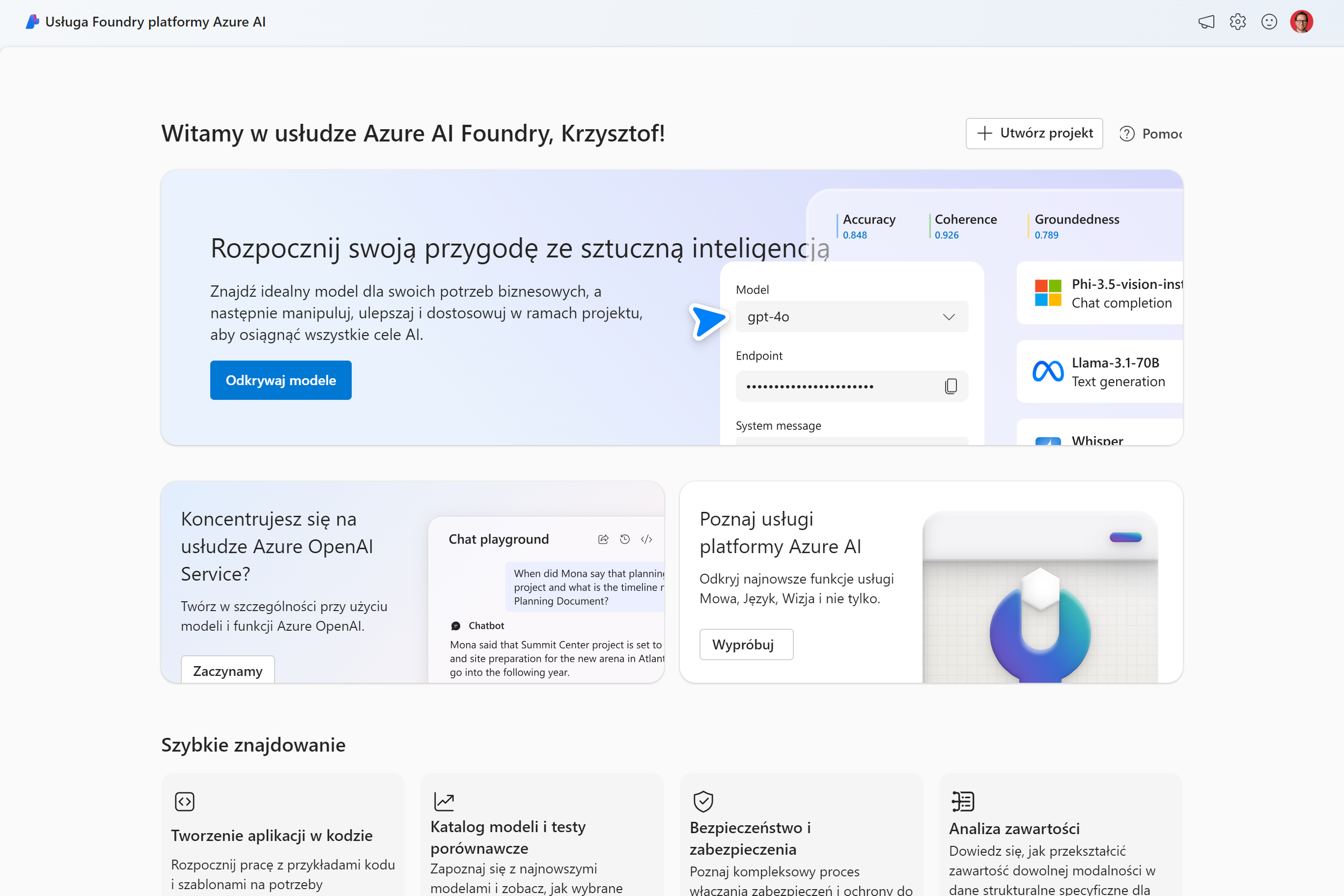
Task: Expand the gpt-4o model dropdown
Action: pyautogui.click(x=852, y=316)
